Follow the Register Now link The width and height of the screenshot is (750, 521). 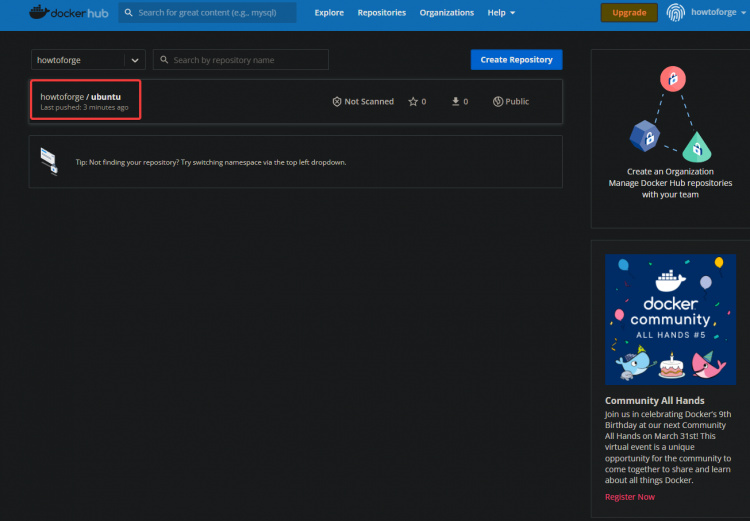[x=630, y=497]
